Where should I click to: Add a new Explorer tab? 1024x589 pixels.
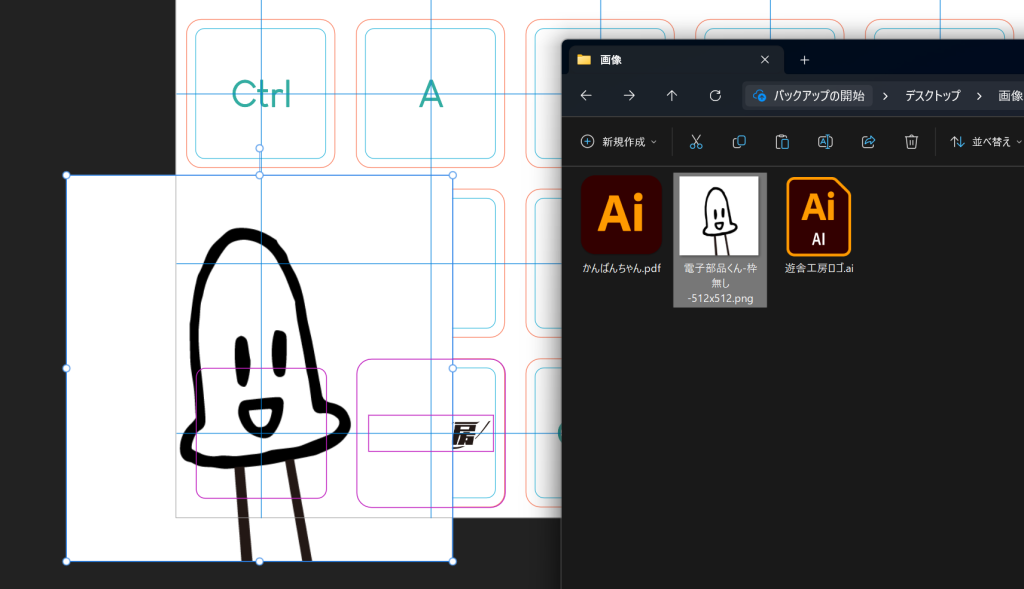click(805, 60)
